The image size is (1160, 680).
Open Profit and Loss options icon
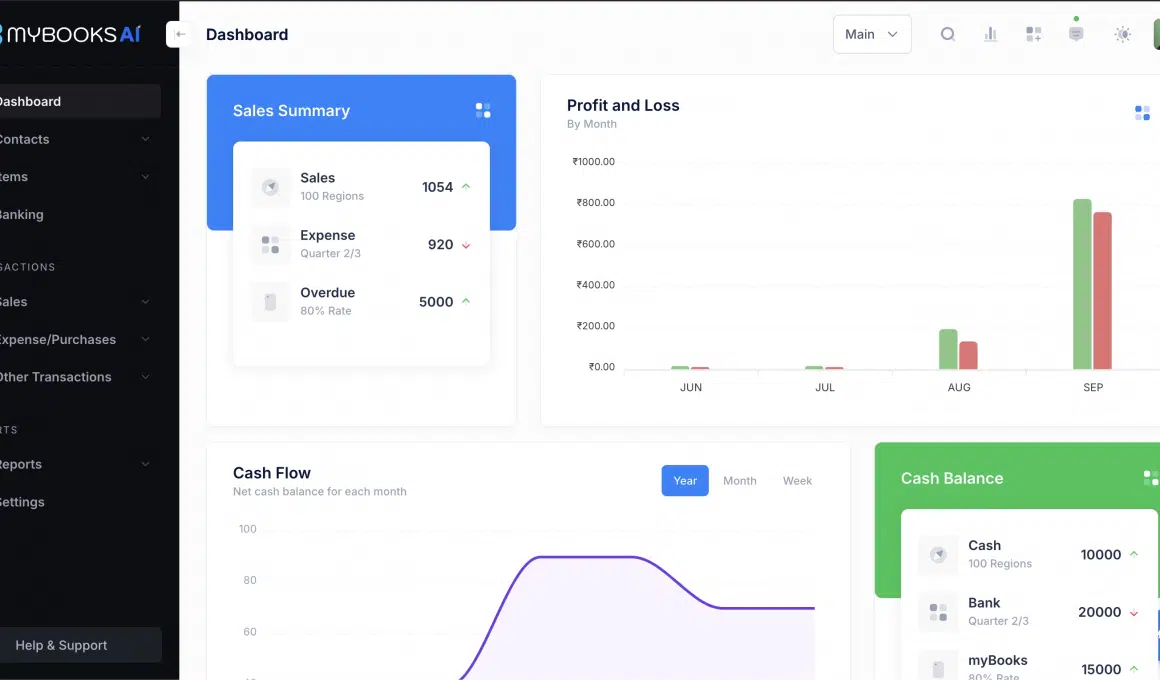pos(1142,113)
